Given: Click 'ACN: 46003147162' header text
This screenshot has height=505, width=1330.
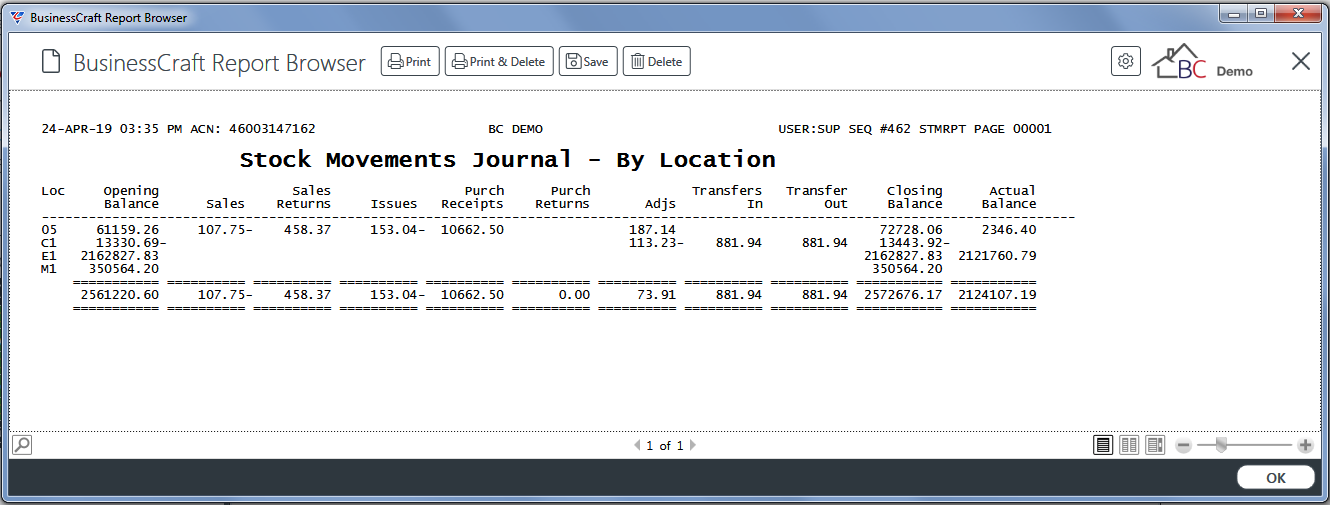Looking at the screenshot, I should [252, 129].
